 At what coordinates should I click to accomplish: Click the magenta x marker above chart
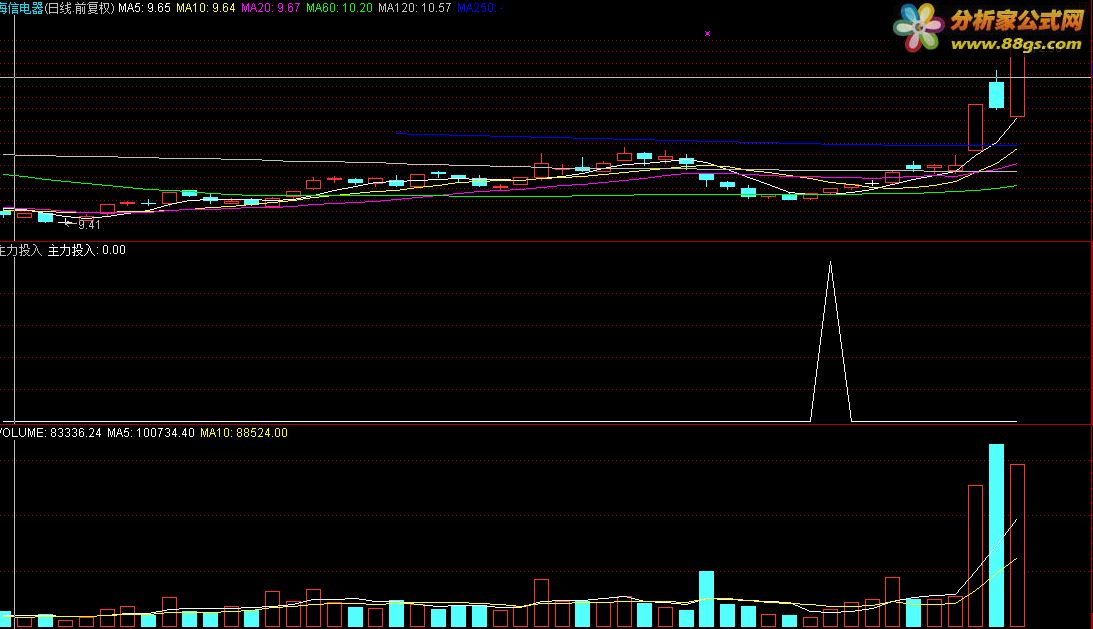(x=708, y=33)
